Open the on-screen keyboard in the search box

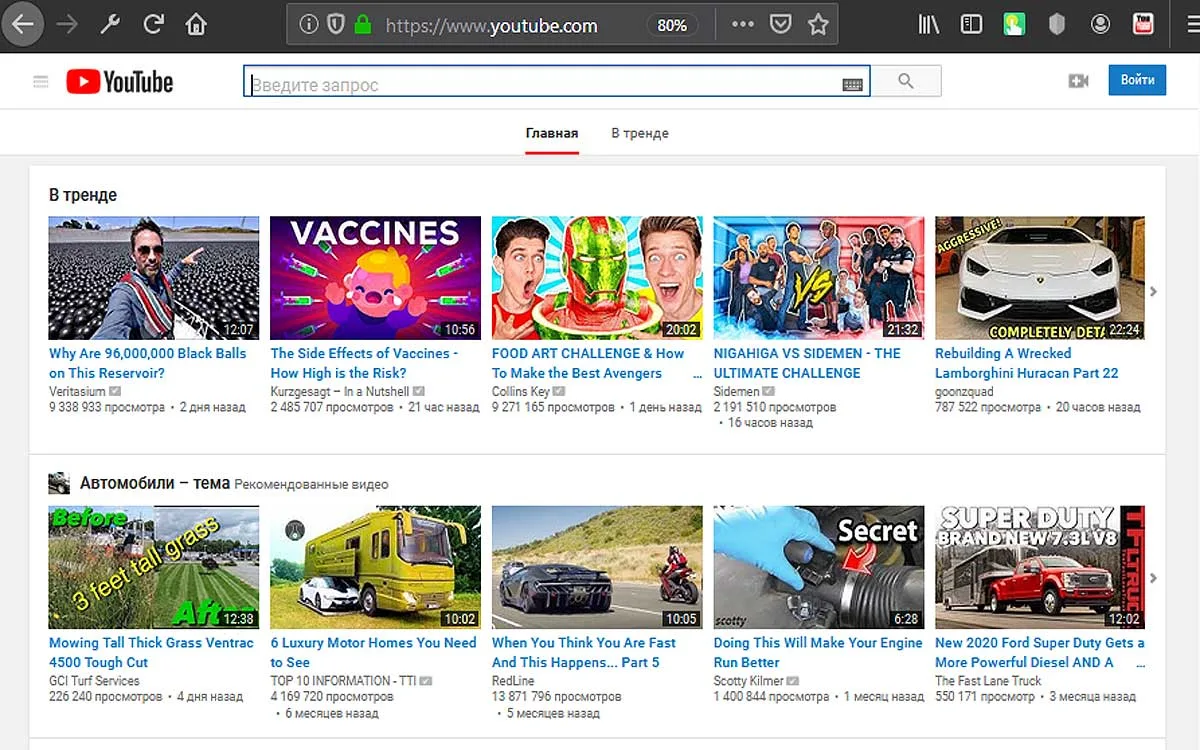pyautogui.click(x=852, y=85)
